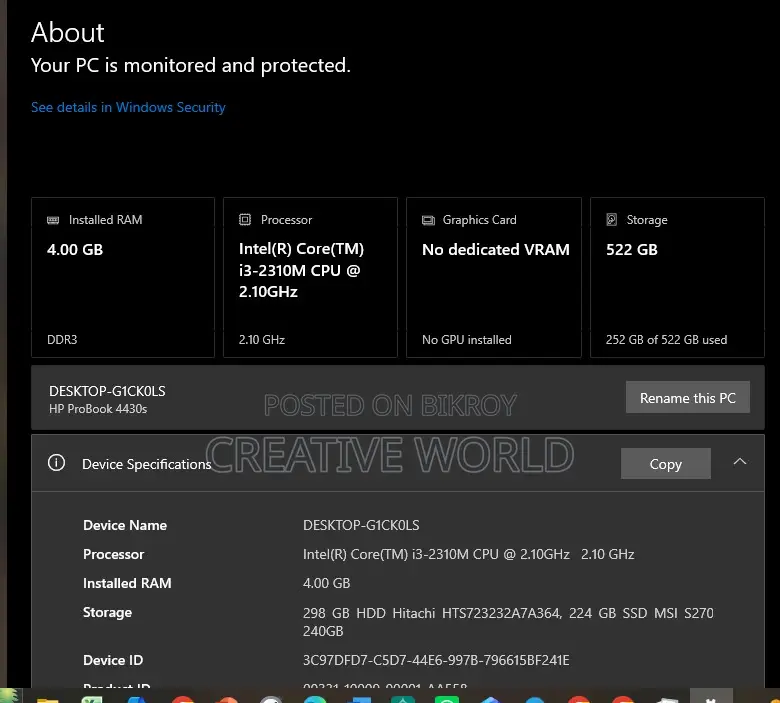The height and width of the screenshot is (703, 780).
Task: Collapse the Device Specifications section chevron
Action: pyautogui.click(x=740, y=462)
